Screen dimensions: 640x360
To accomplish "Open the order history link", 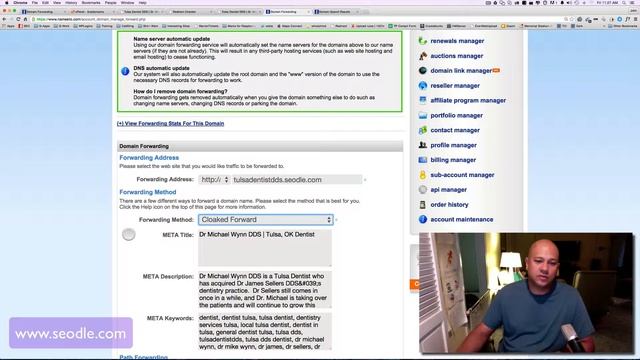I will (x=449, y=204).
